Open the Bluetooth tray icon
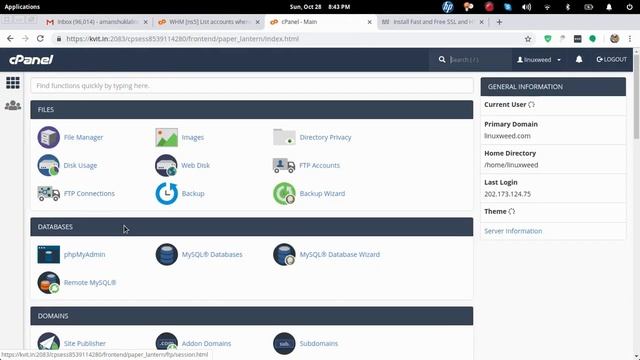Screen dimensions: 640x360 (x=567, y=7)
